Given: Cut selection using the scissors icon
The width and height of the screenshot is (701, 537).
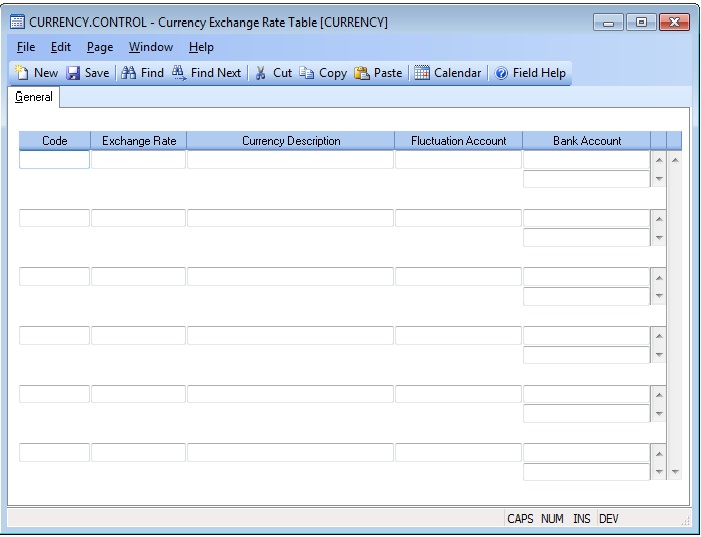Looking at the screenshot, I should [x=260, y=73].
